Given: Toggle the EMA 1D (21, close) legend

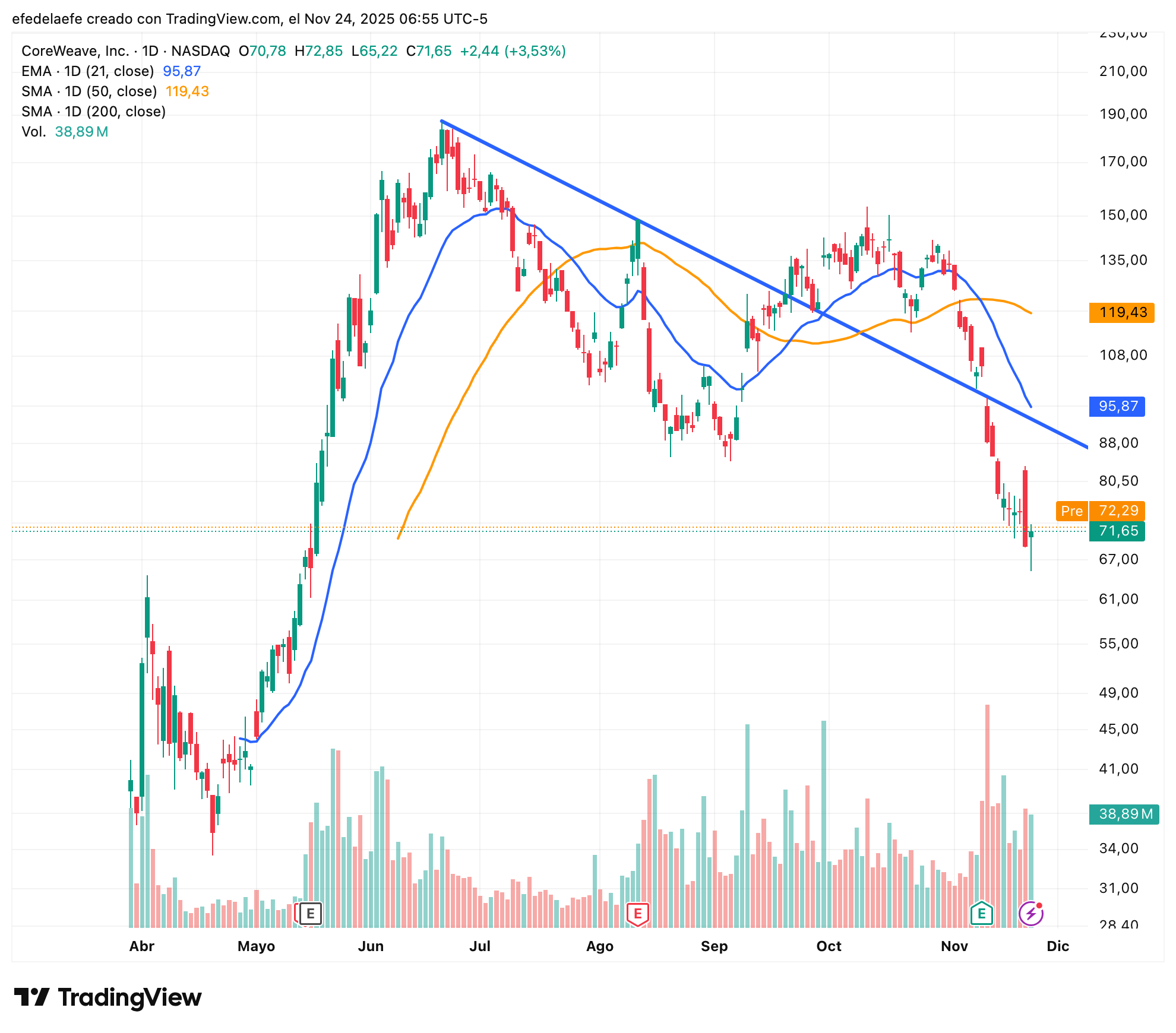Looking at the screenshot, I should pos(88,71).
